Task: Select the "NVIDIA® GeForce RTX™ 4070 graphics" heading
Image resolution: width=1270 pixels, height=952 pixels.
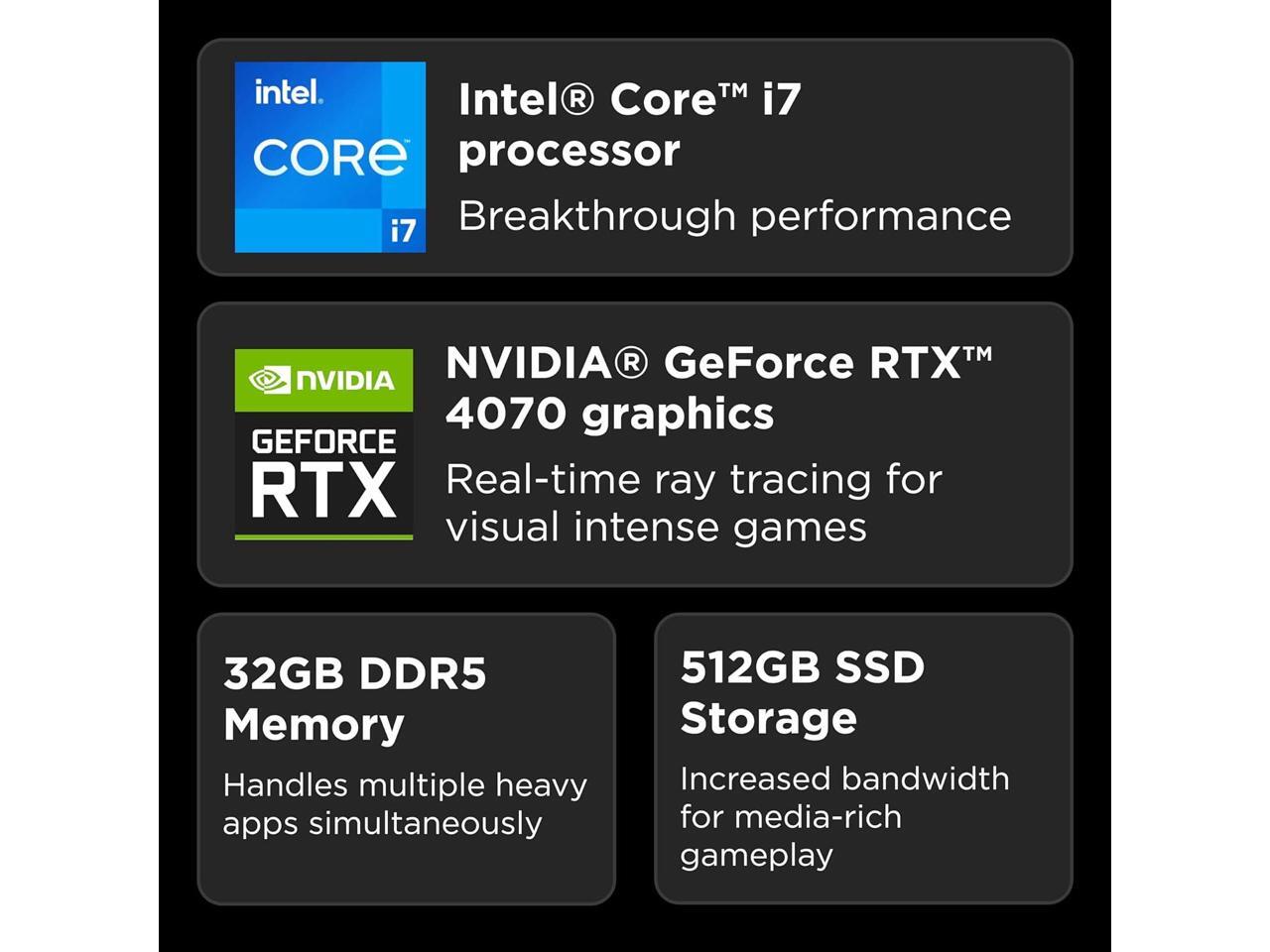Action: [x=718, y=388]
